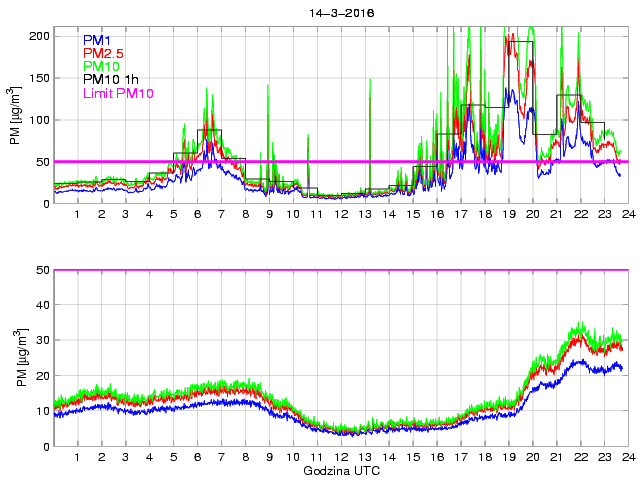Click the upper chart's PM y-axis label
Viewport: 640px width, 480px height.
14,115
